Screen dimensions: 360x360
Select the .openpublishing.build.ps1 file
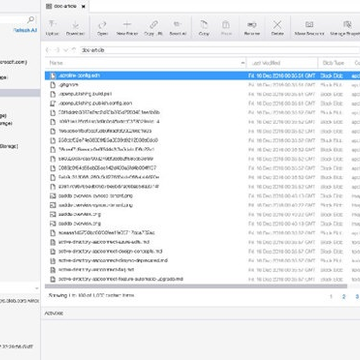click(x=85, y=94)
